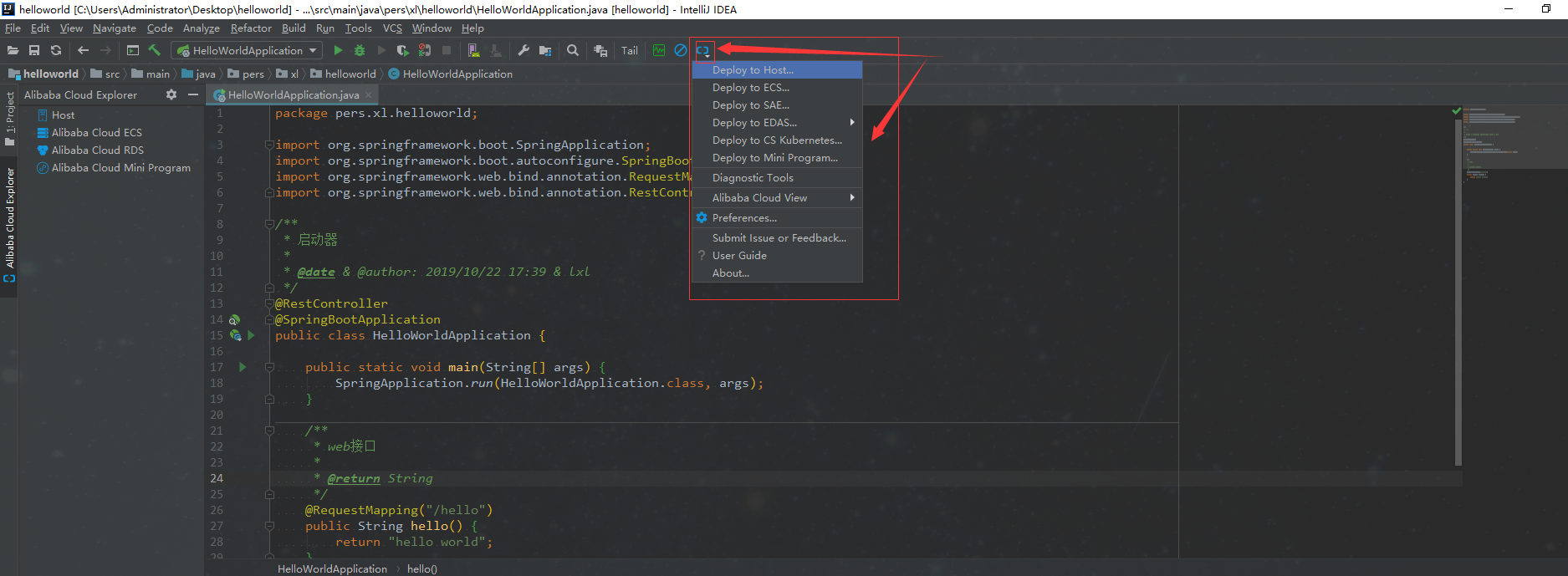Click green run gutter arrow on line 15
This screenshot has width=1568, height=576.
(x=251, y=335)
